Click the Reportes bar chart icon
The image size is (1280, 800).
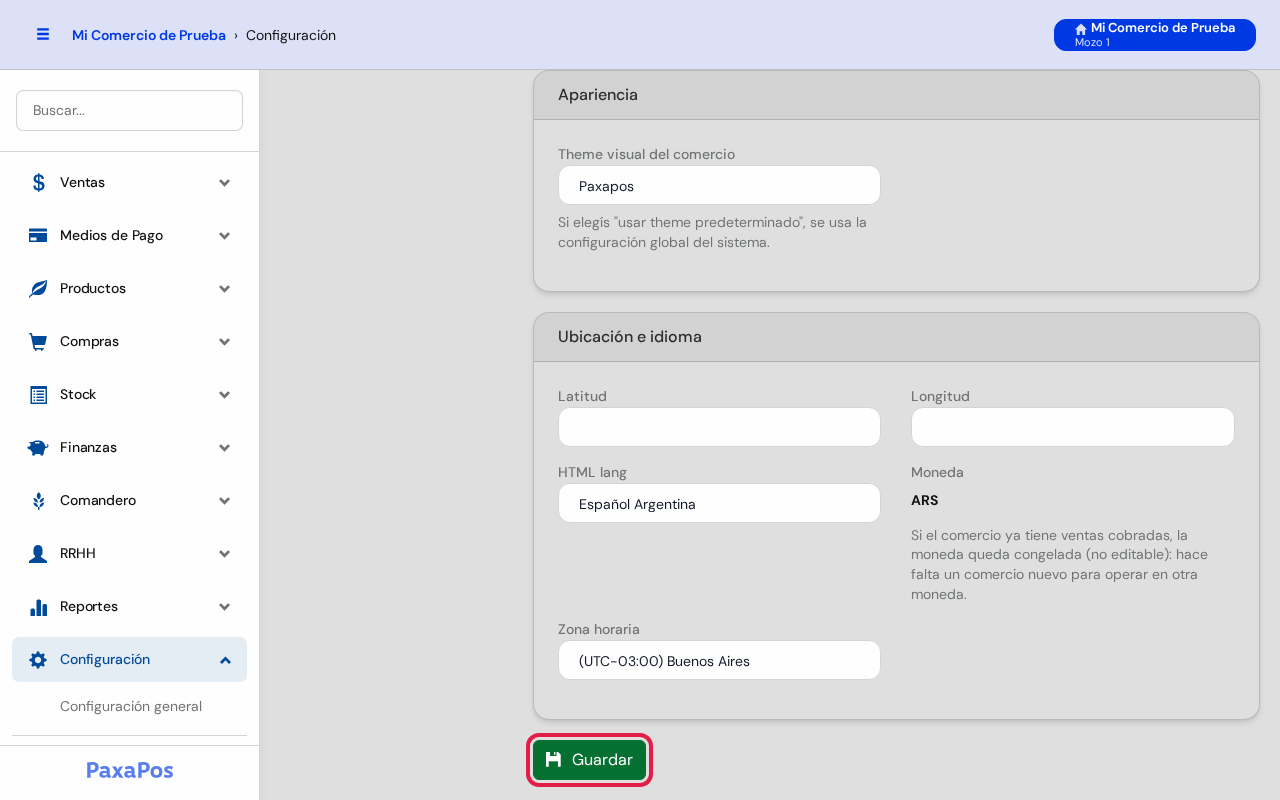38,607
